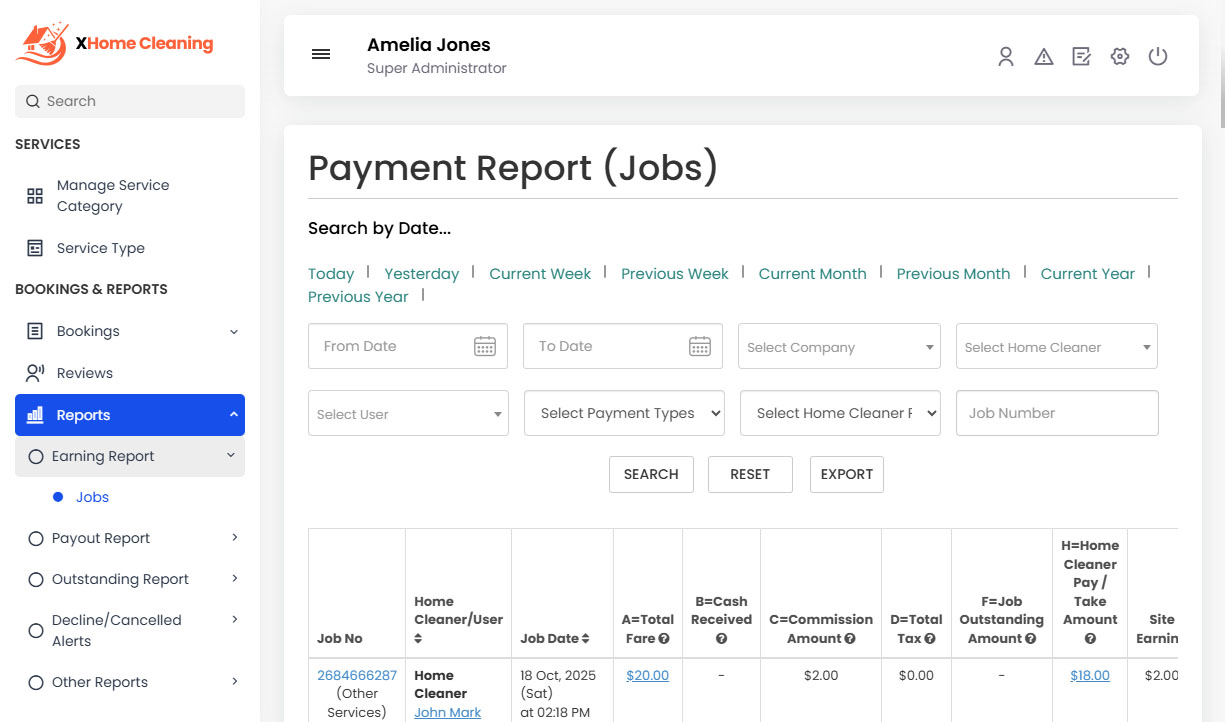Image resolution: width=1225 pixels, height=722 pixels.
Task: Select the Jobs item under Earning Report
Action: click(x=92, y=496)
